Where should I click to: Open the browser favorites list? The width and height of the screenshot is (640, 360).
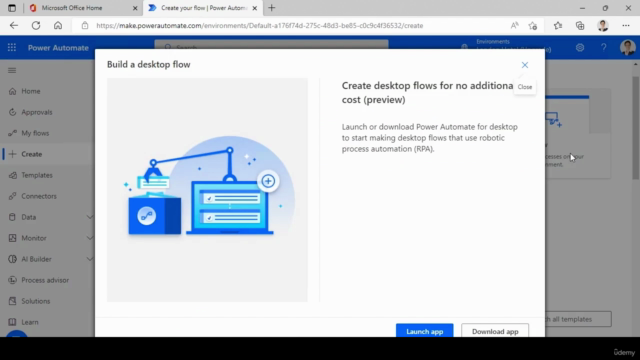tap(558, 26)
